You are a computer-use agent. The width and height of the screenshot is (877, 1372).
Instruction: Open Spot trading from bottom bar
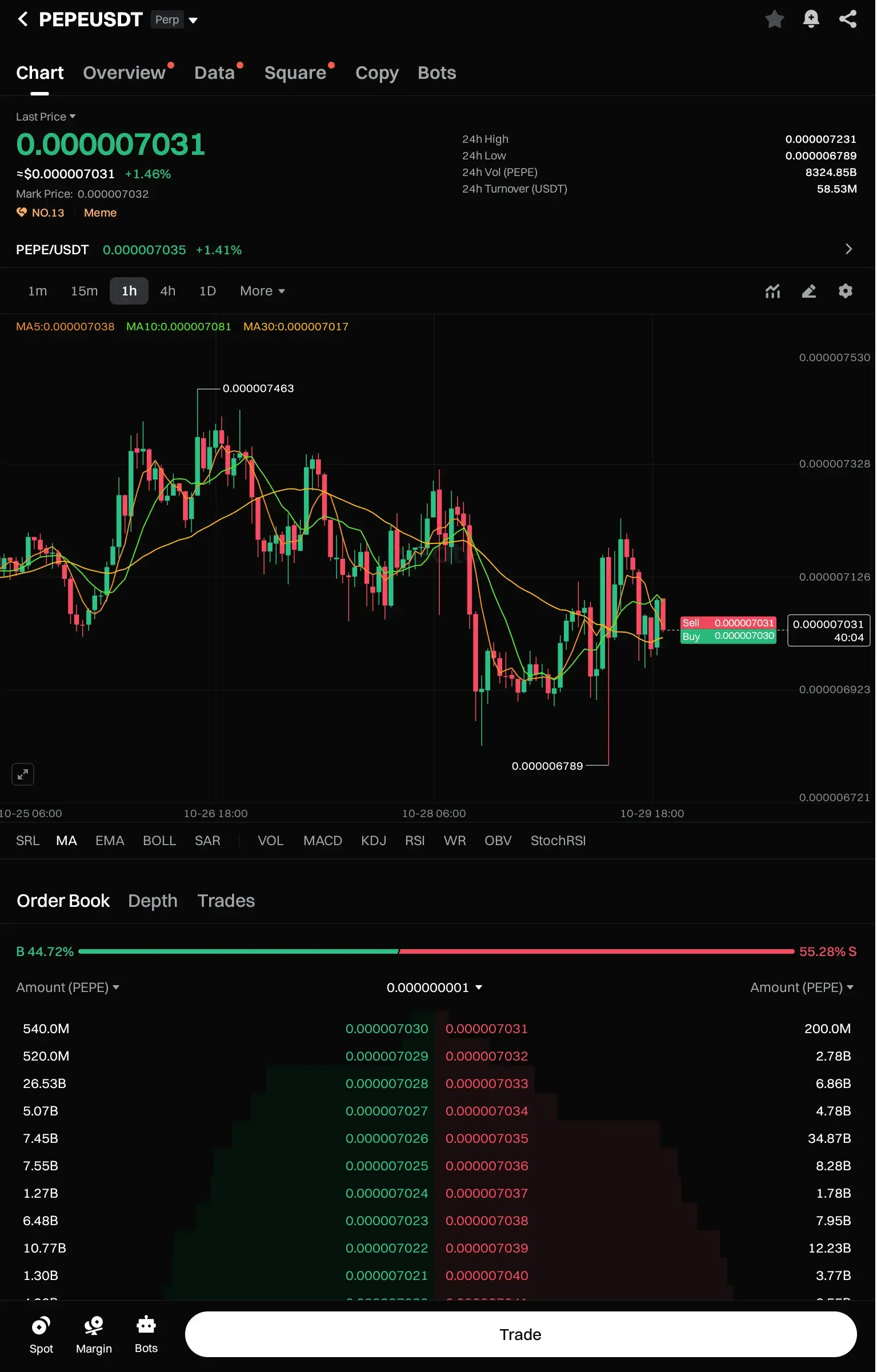pos(41,1335)
